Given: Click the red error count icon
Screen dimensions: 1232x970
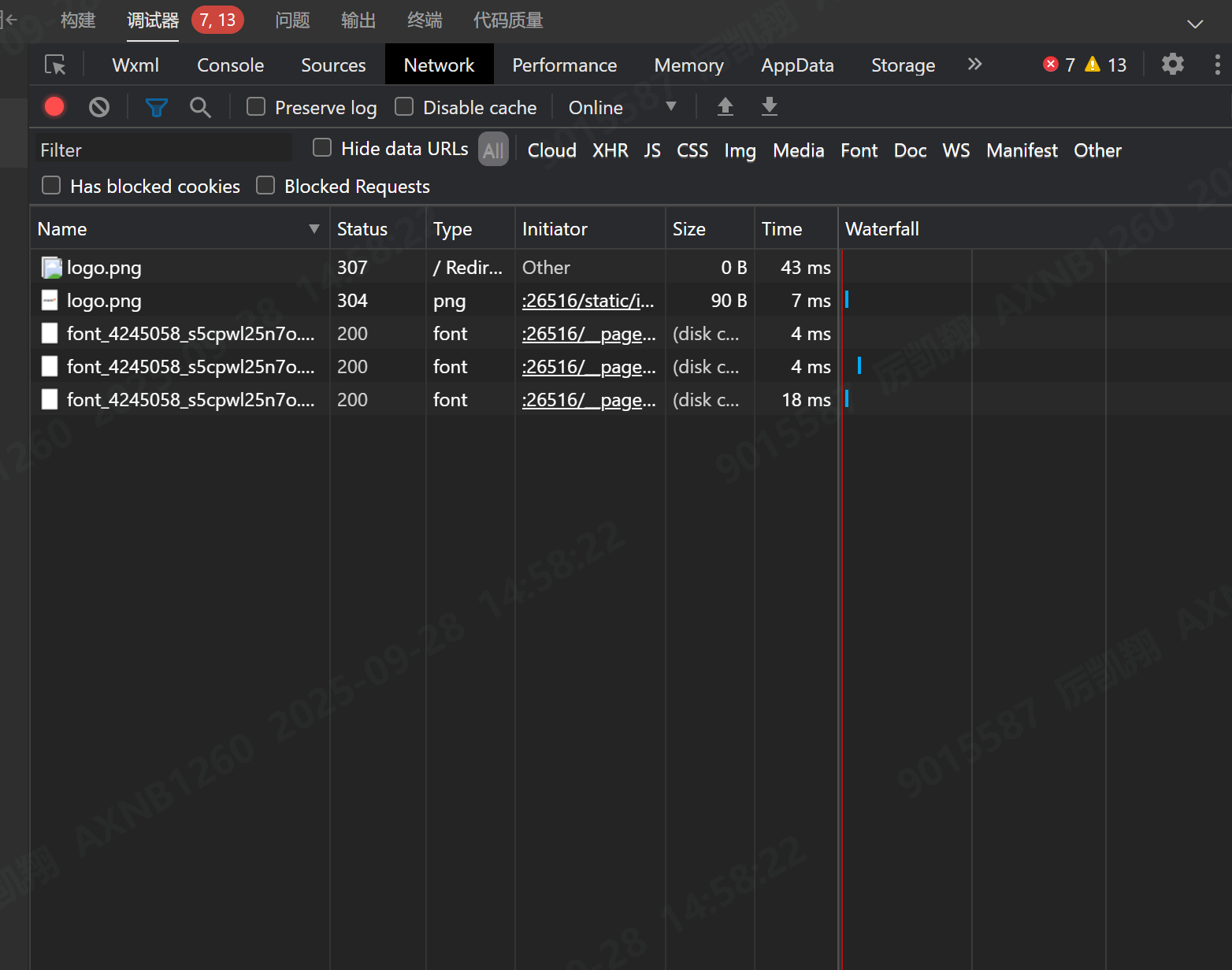Looking at the screenshot, I should tap(1051, 64).
